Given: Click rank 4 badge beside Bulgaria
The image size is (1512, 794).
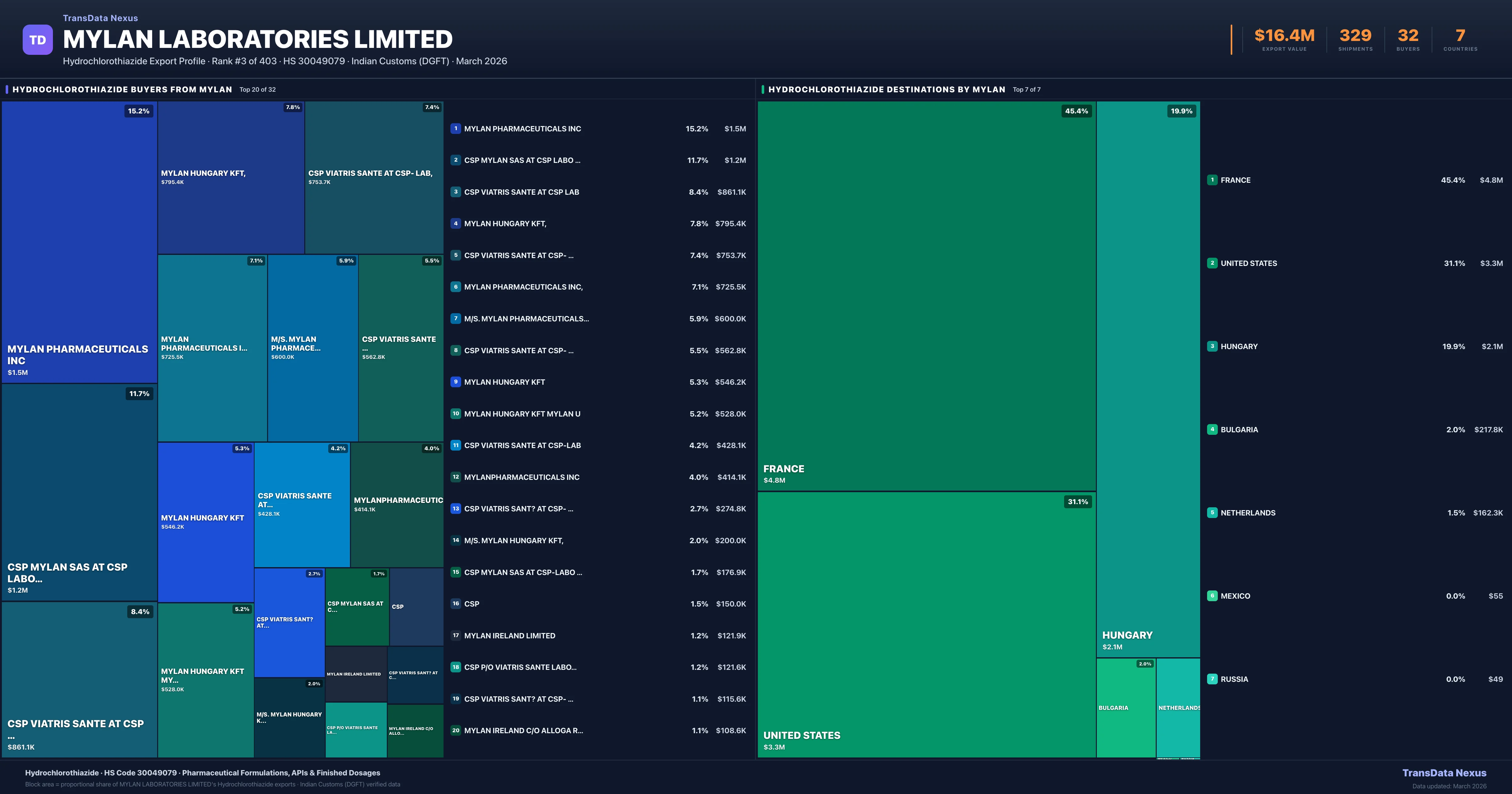Looking at the screenshot, I should pyautogui.click(x=1212, y=429).
